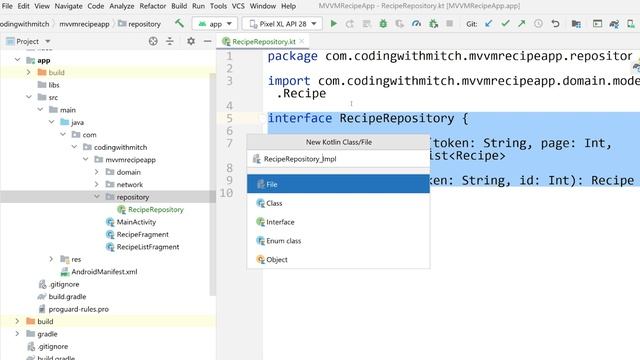Click Git Update Project blue arrow
This screenshot has width=640, height=360.
[489, 24]
